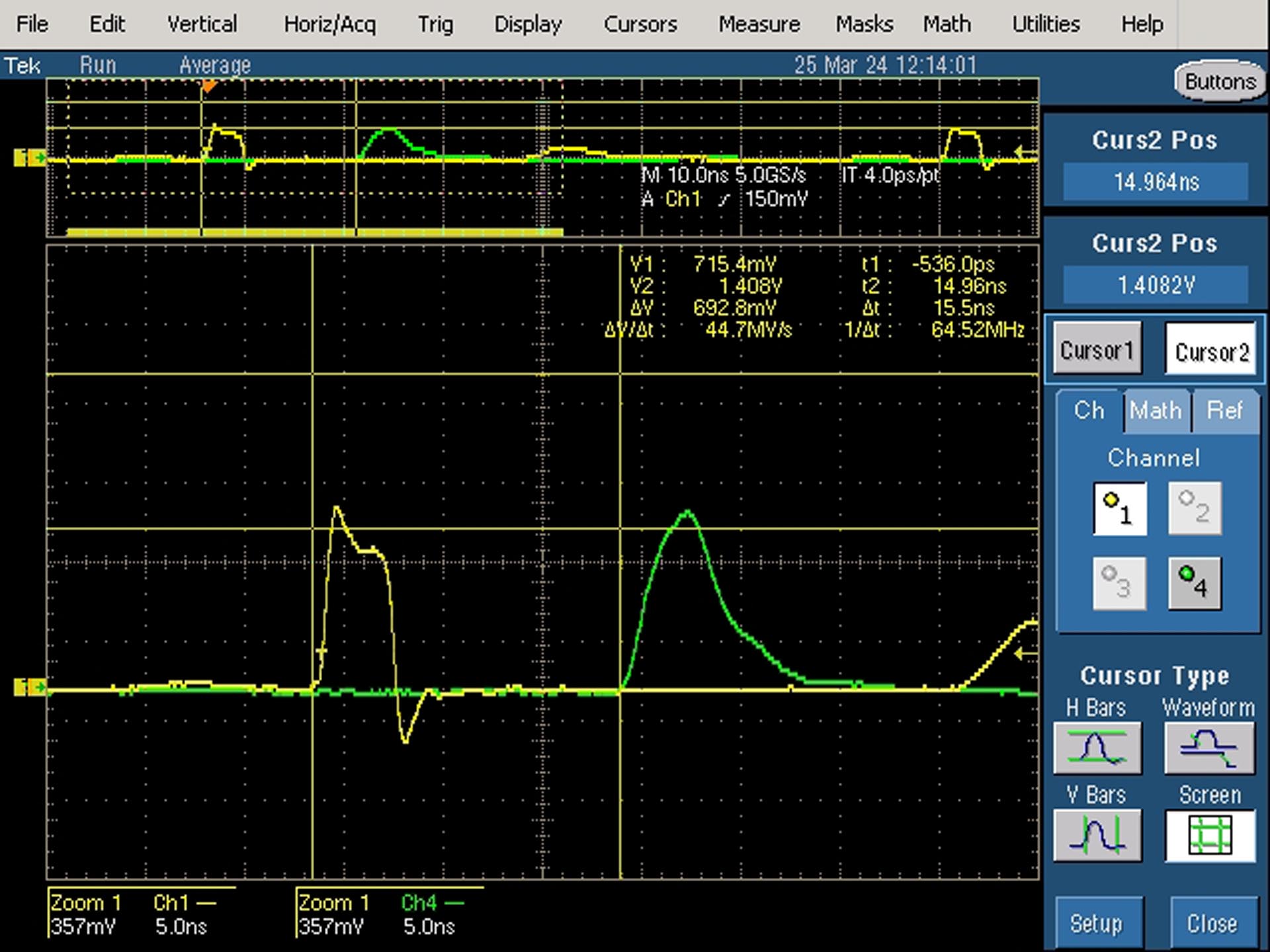Select channel 1 as cursor source
The width and height of the screenshot is (1270, 952).
(x=1120, y=508)
